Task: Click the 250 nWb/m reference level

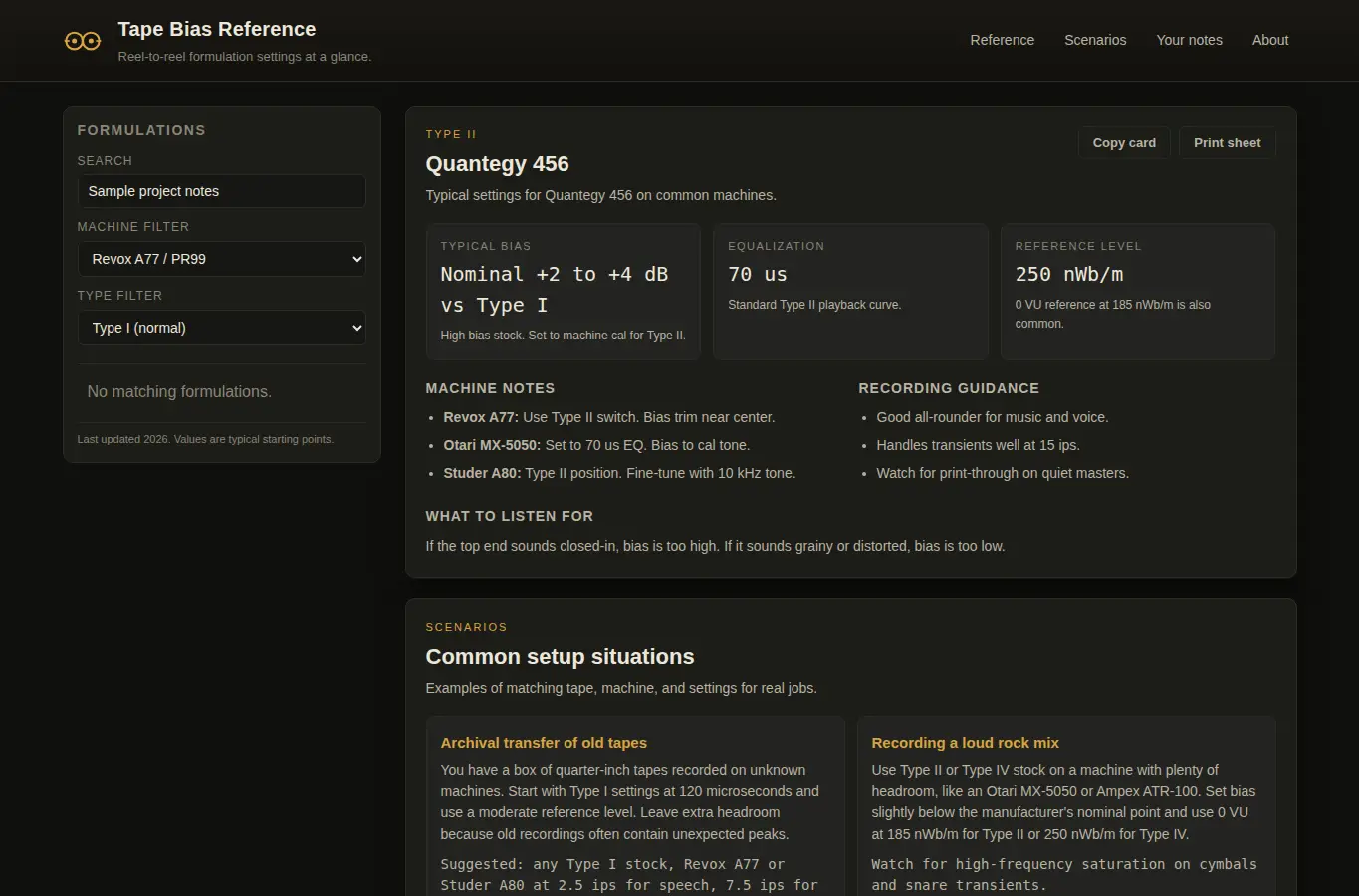Action: (1068, 274)
